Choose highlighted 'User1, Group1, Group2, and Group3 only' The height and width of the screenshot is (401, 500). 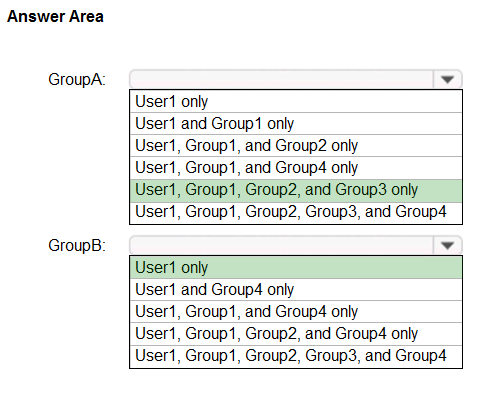click(x=296, y=191)
